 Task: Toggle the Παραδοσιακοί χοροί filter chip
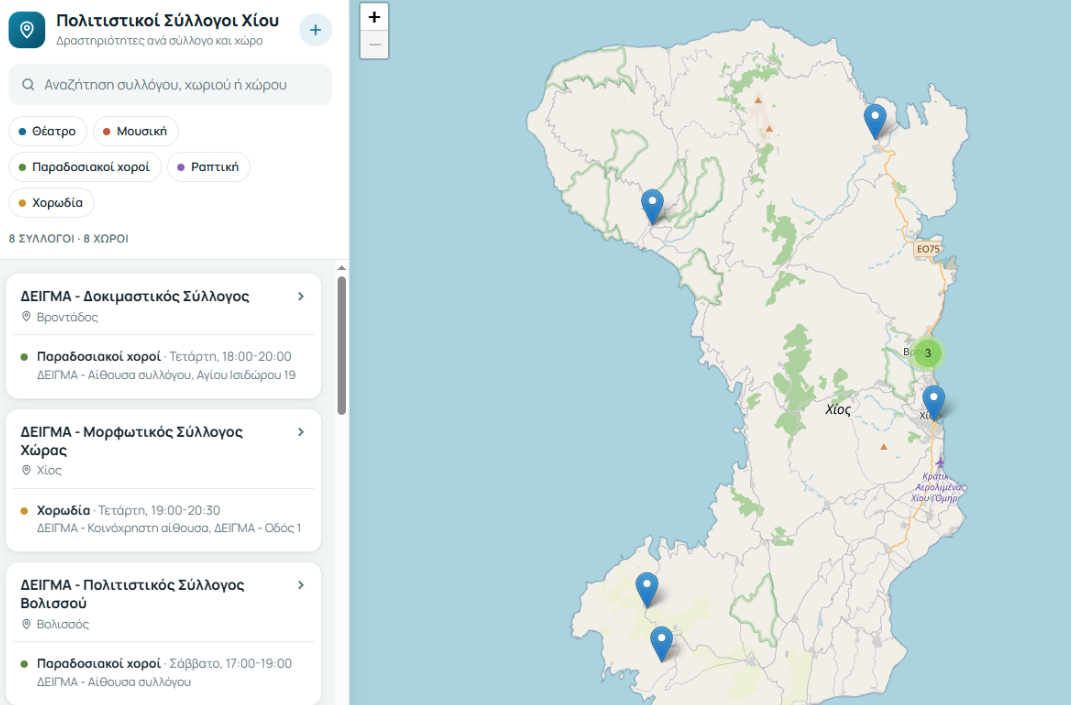pyautogui.click(x=85, y=167)
